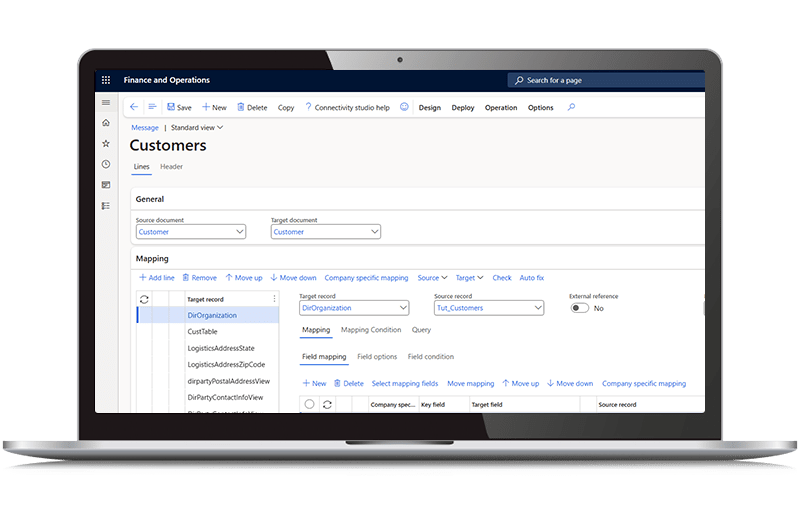Open Workspaces icon in sidebar

pos(106,185)
